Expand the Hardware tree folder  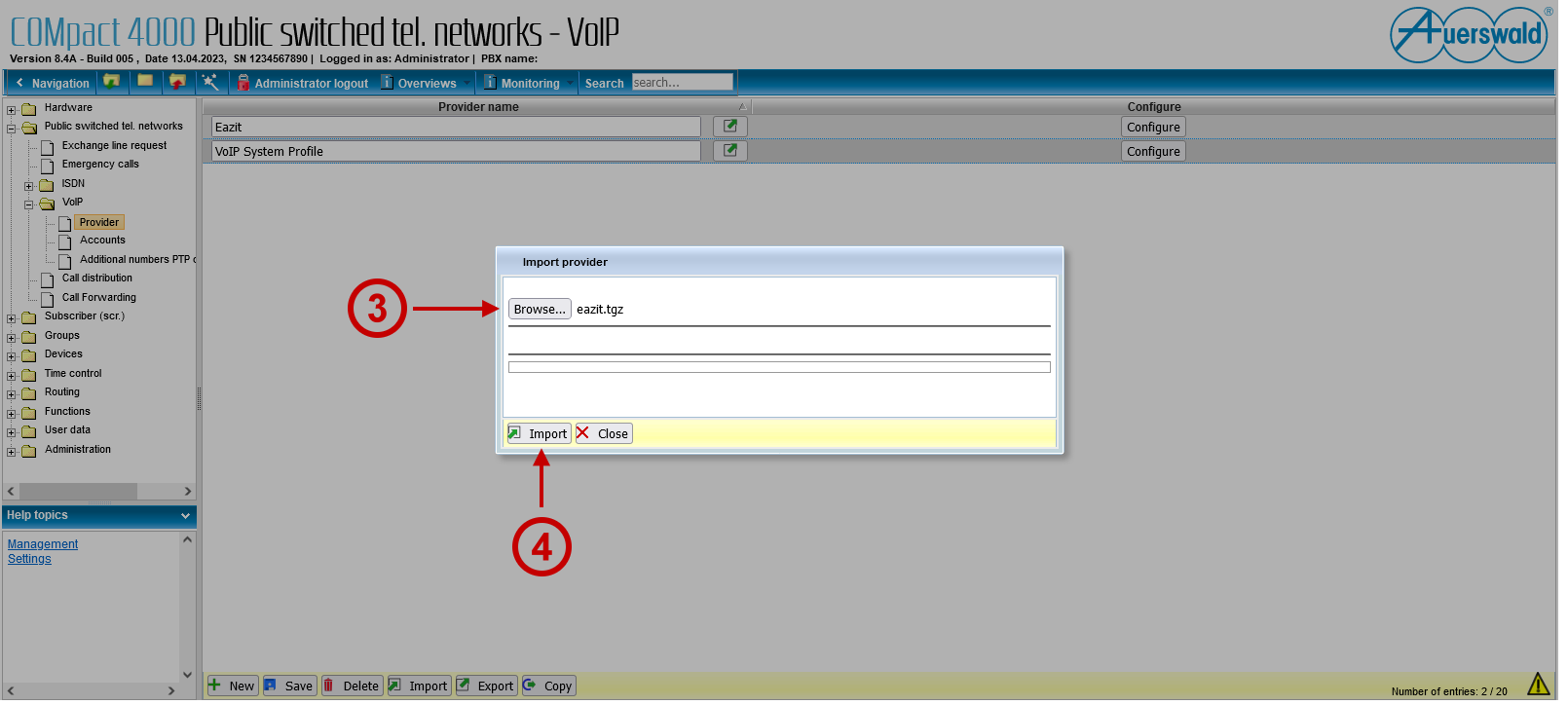tap(12, 110)
